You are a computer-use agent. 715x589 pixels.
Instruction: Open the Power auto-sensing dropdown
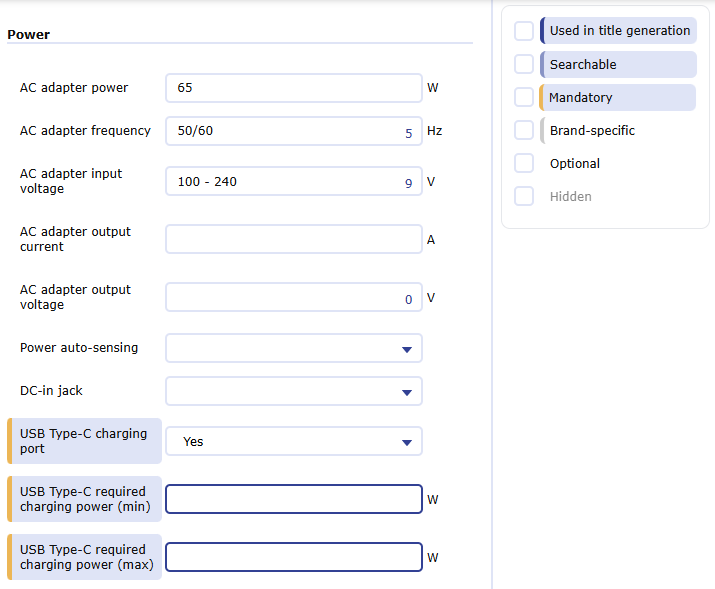(x=294, y=348)
